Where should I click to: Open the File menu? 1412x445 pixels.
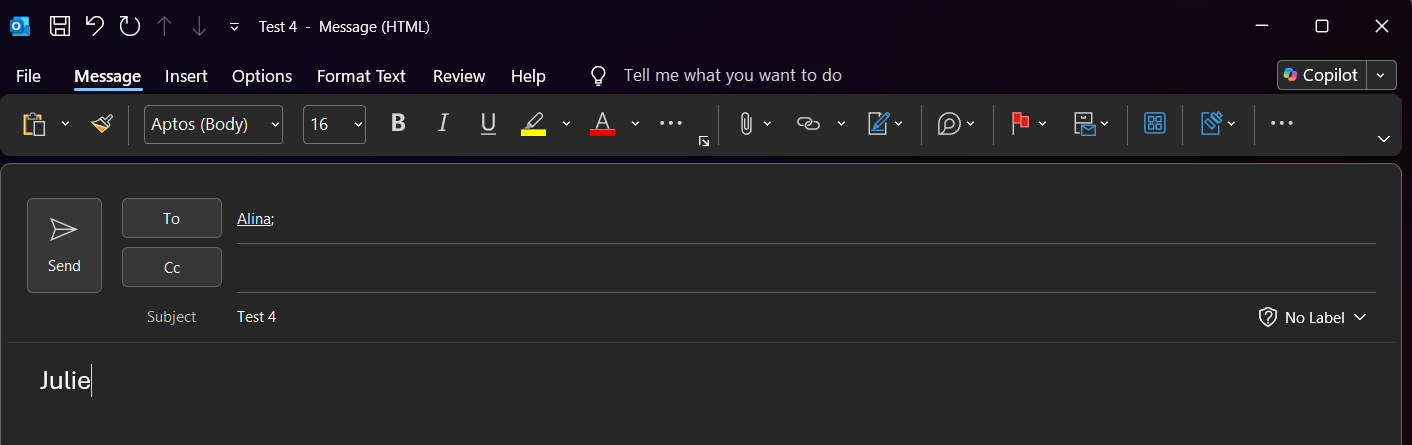click(x=28, y=76)
